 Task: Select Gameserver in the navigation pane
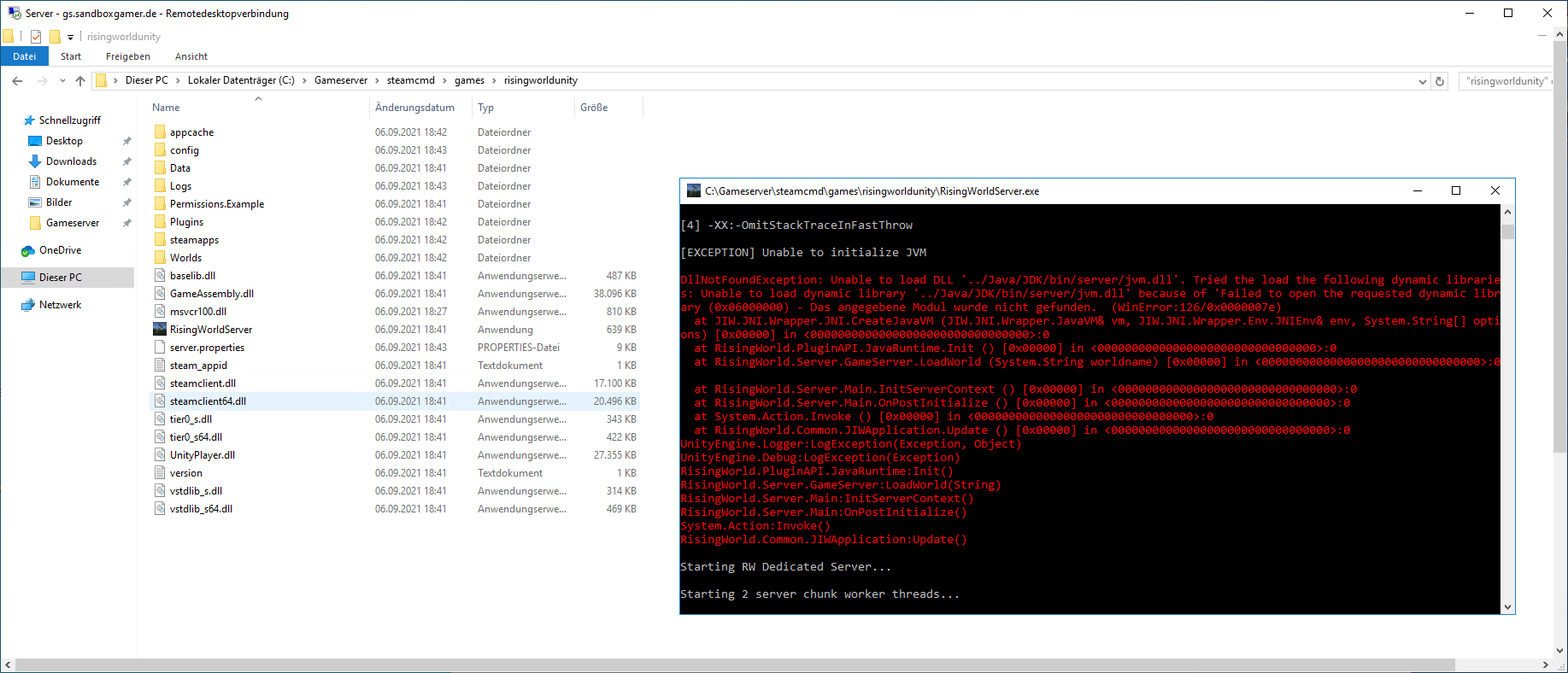pyautogui.click(x=73, y=223)
